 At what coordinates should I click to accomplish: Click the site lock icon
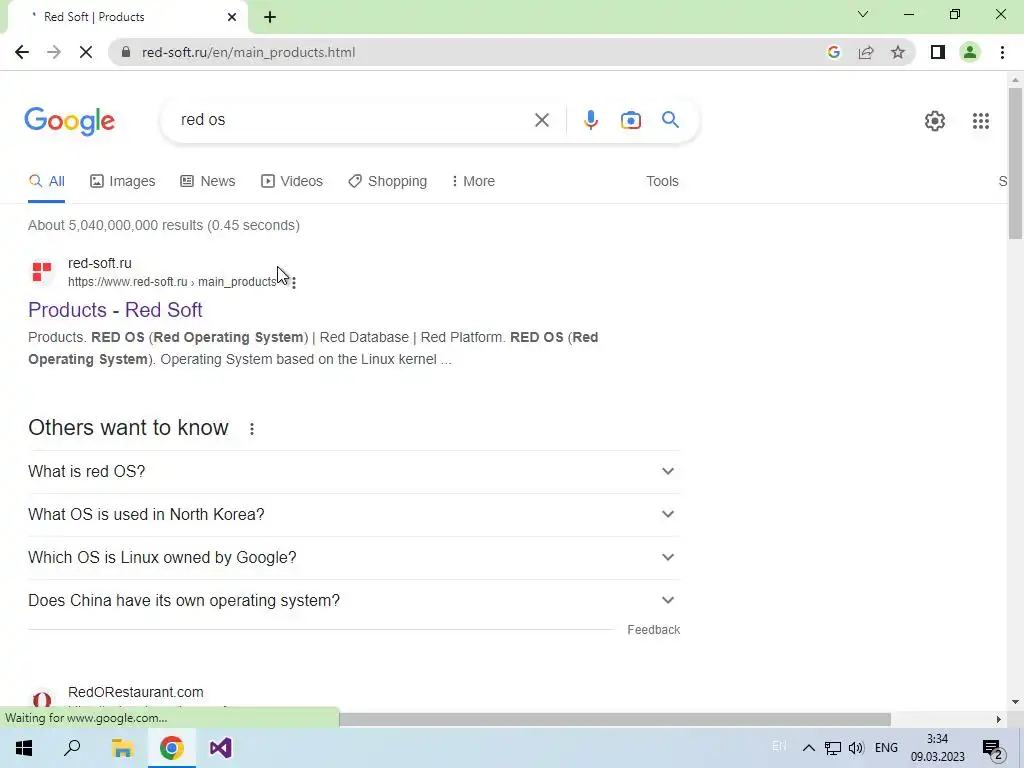pyautogui.click(x=126, y=52)
